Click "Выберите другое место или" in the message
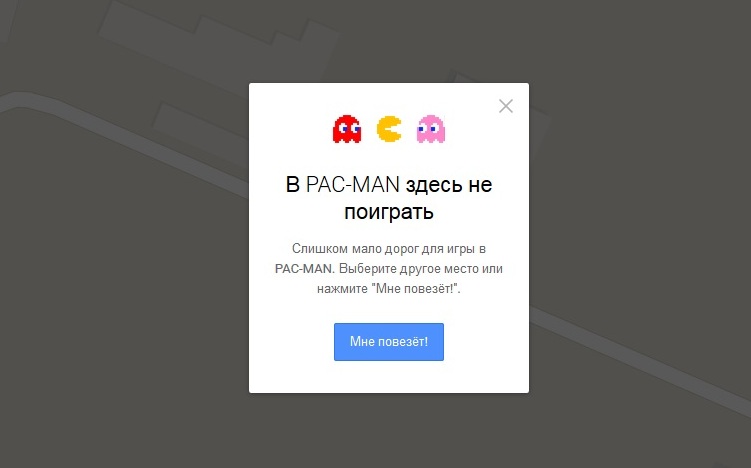The image size is (751, 468). click(421, 269)
